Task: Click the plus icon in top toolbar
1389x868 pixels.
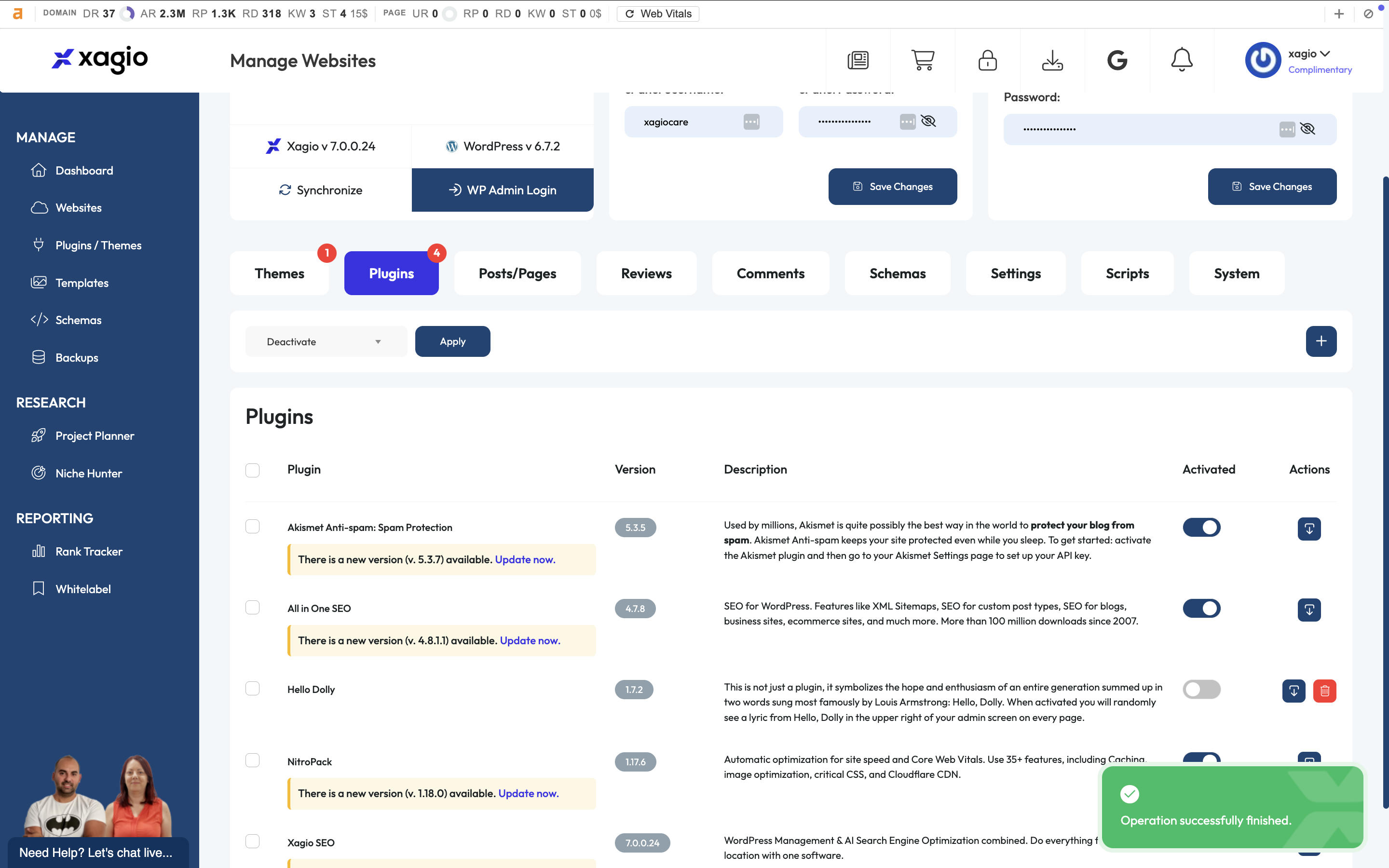Action: point(1338,14)
